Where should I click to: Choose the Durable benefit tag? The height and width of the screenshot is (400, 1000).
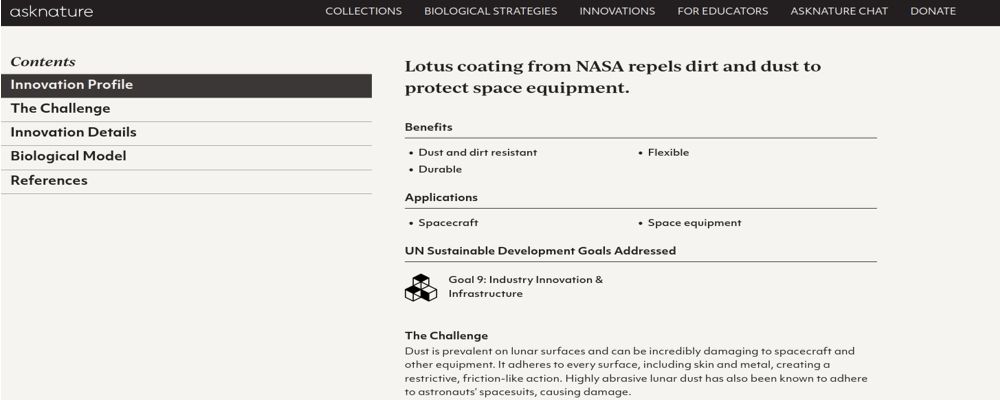pyautogui.click(x=440, y=170)
